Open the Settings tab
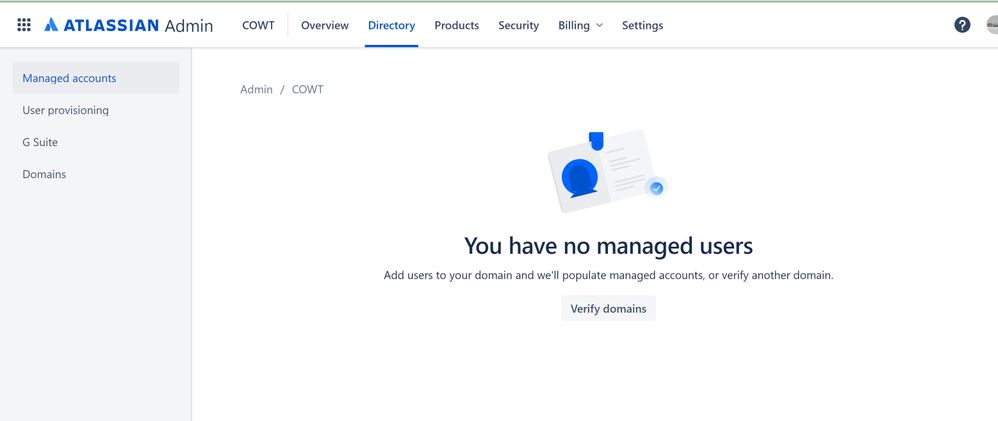 tap(642, 25)
